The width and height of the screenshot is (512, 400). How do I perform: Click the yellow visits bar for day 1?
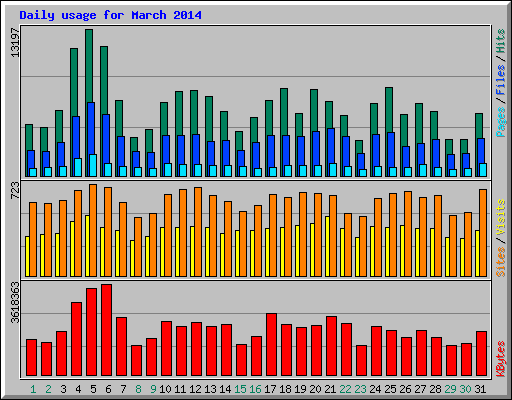tap(27, 256)
